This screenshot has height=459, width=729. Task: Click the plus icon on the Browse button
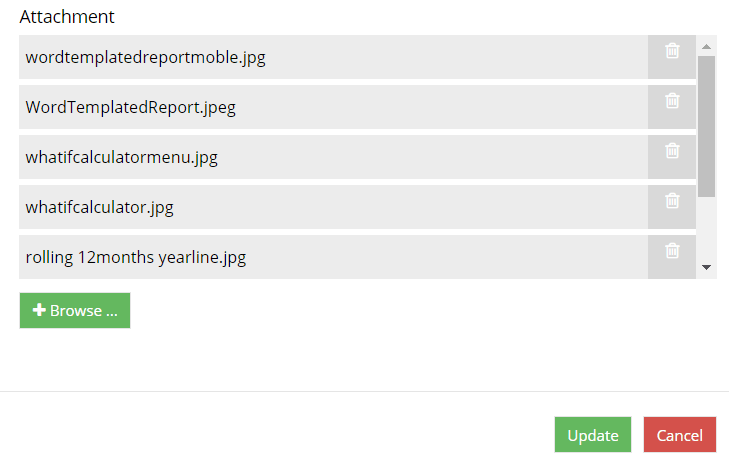pos(39,310)
